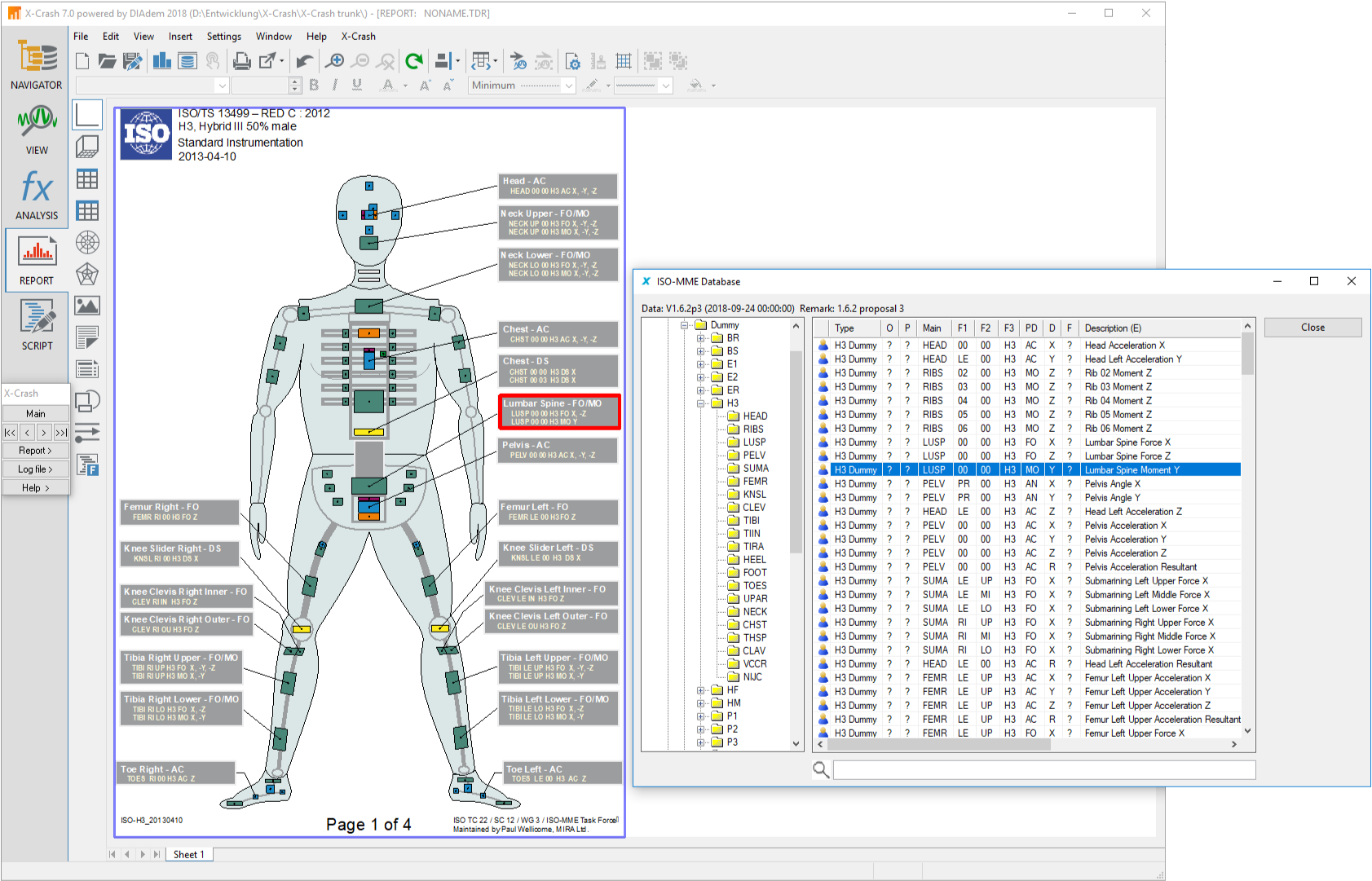This screenshot has height=881, width=1372.
Task: Open the Edit menu
Action: click(x=111, y=37)
